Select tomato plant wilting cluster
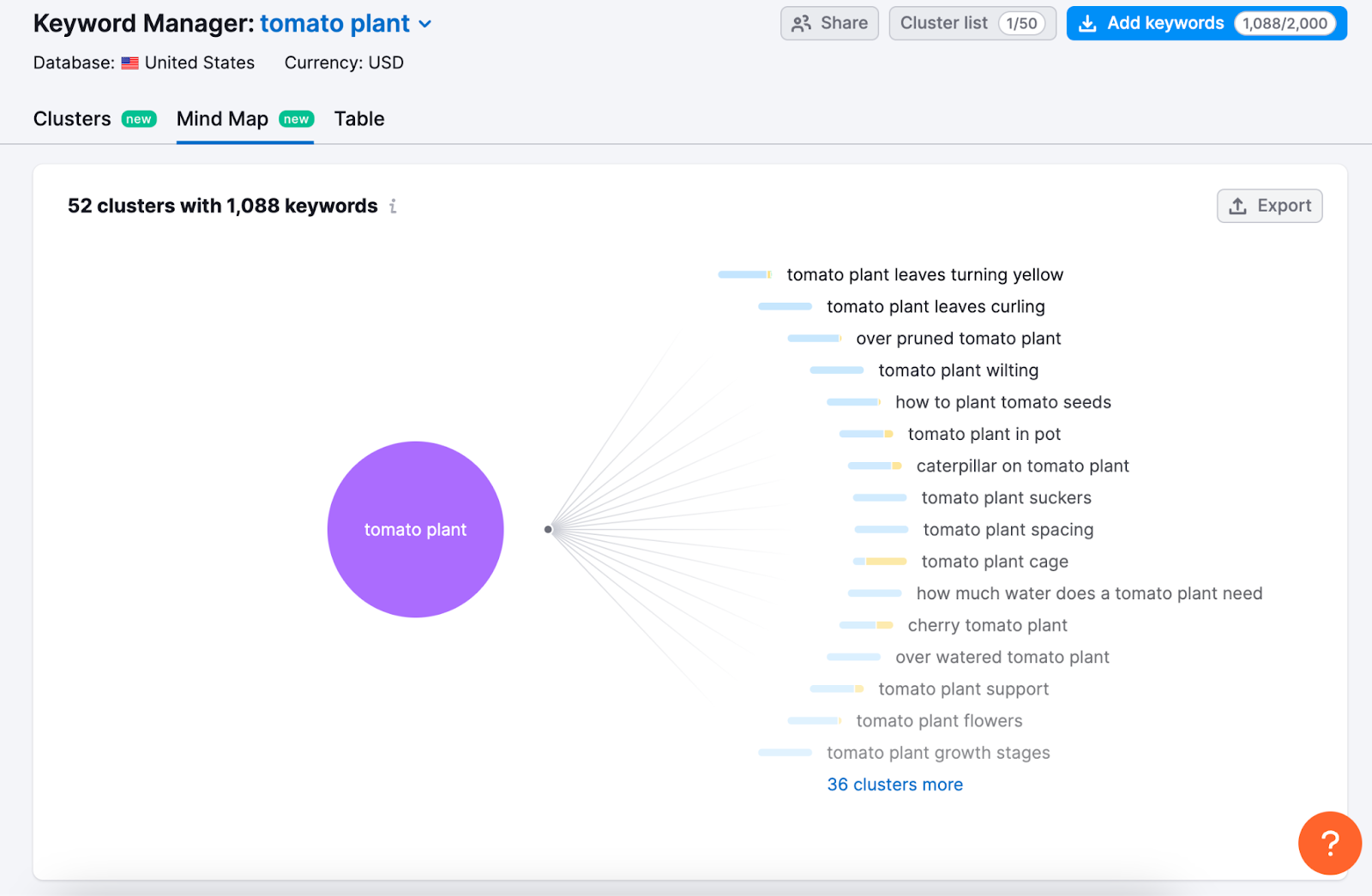This screenshot has width=1372, height=896. click(x=958, y=370)
